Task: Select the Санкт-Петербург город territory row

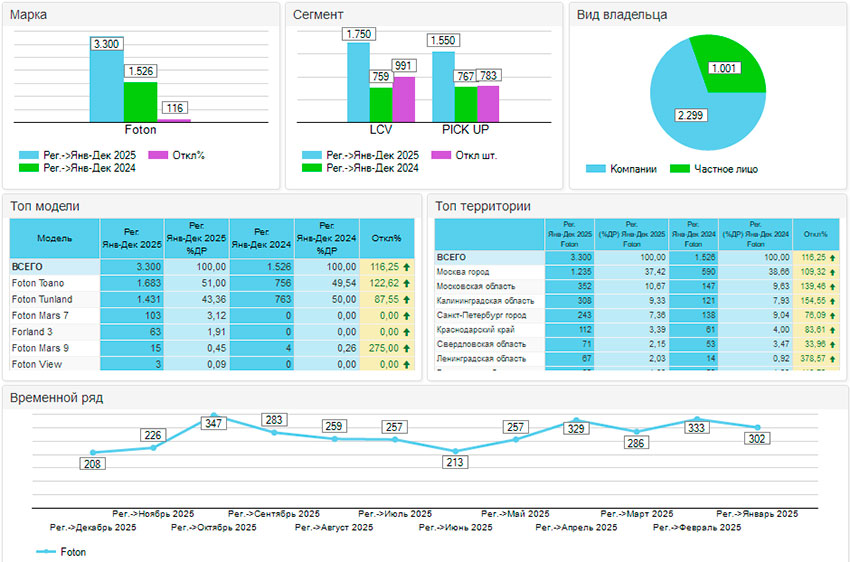Action: (x=482, y=314)
